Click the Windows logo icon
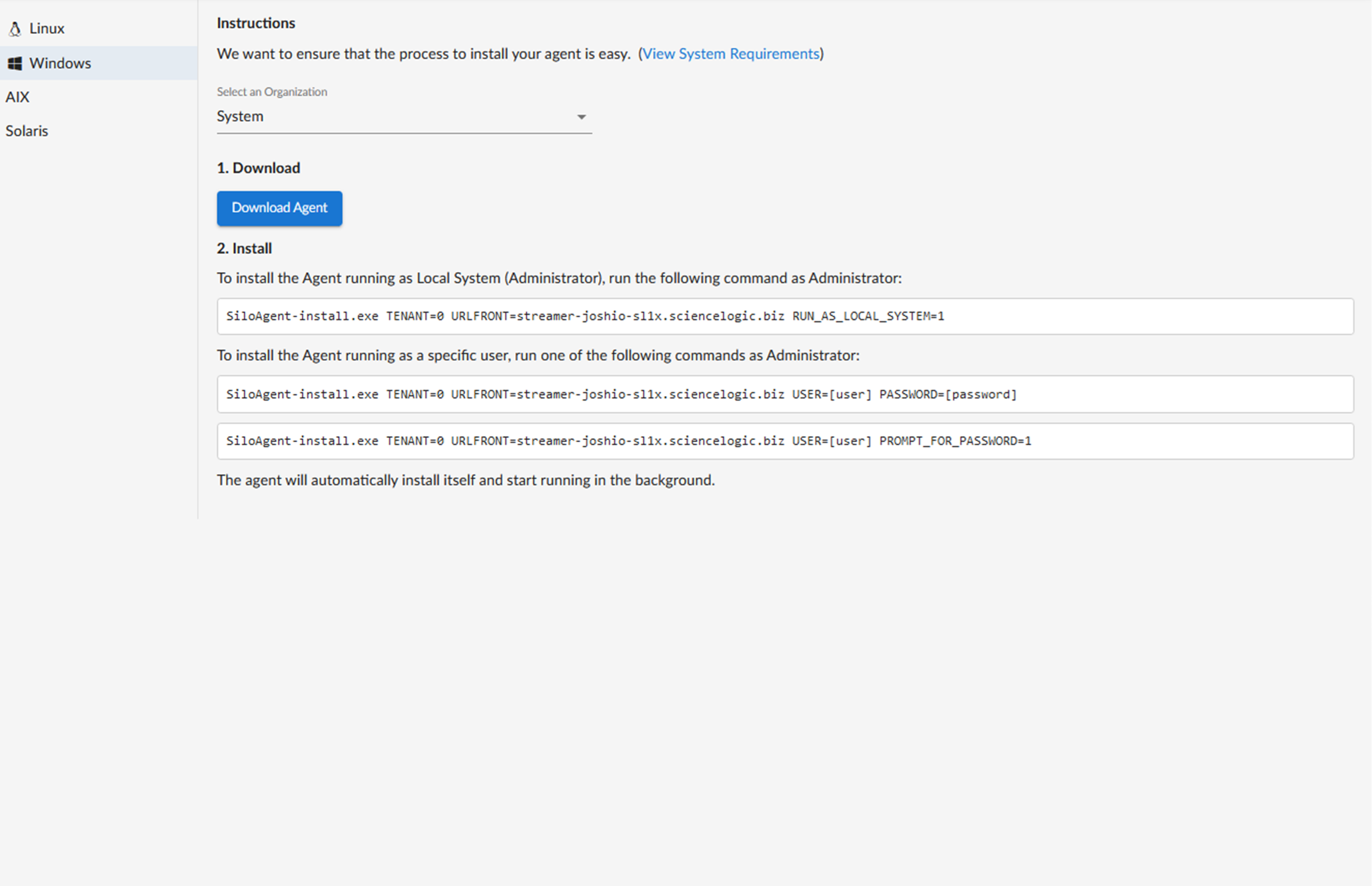 click(15, 63)
